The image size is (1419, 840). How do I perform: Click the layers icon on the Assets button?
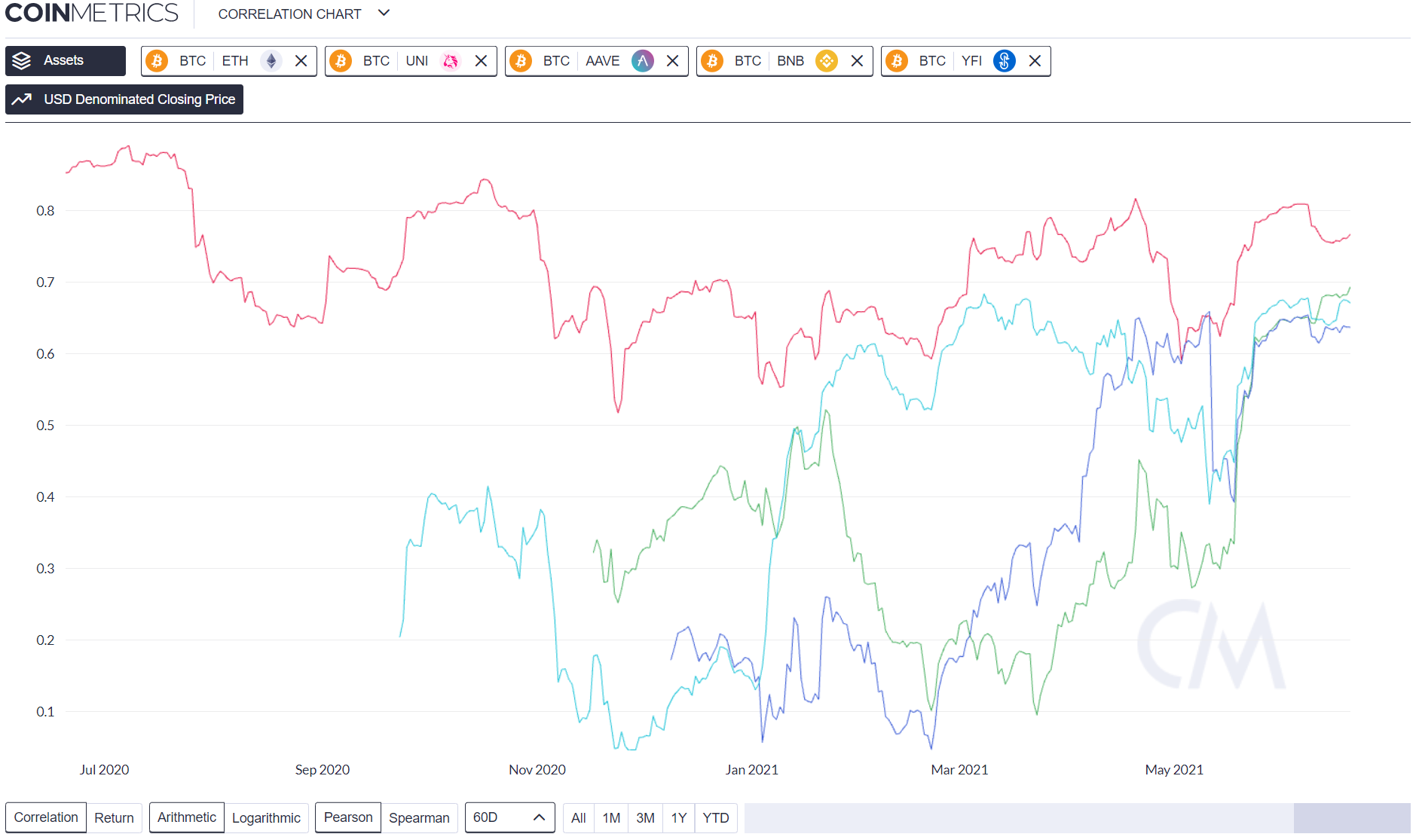coord(21,60)
